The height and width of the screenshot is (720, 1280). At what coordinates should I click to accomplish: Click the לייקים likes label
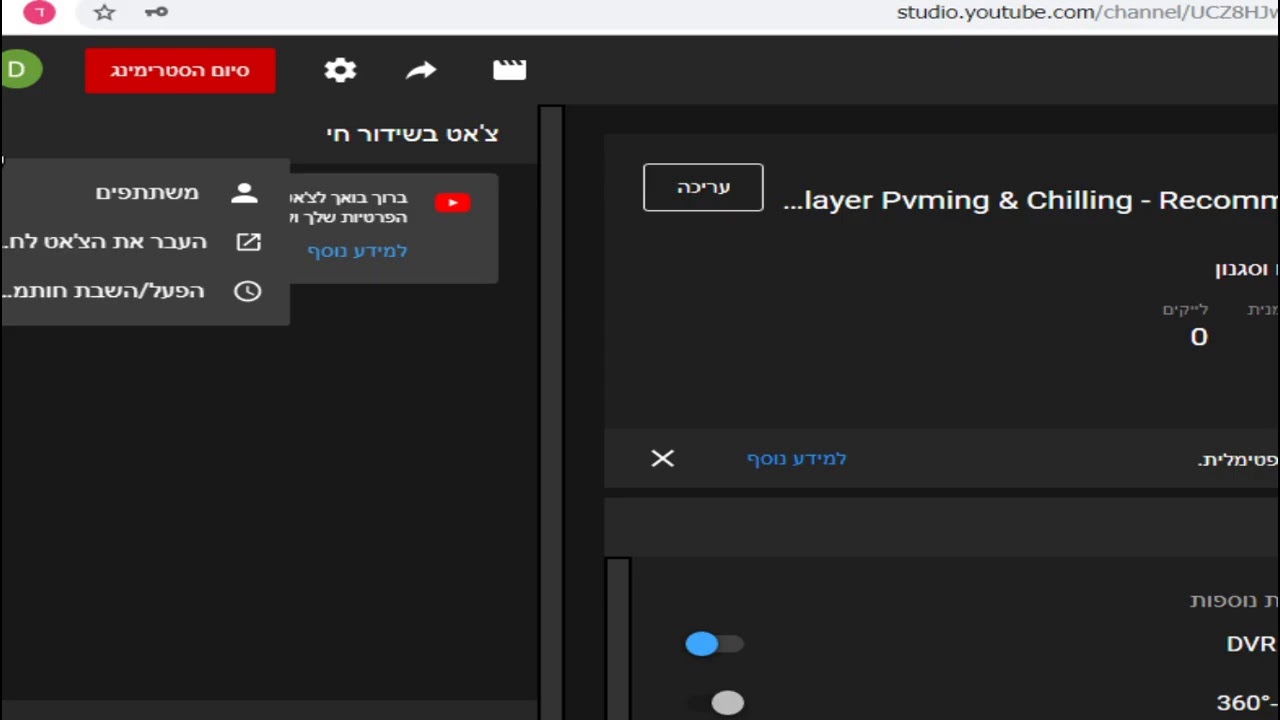click(x=1185, y=310)
